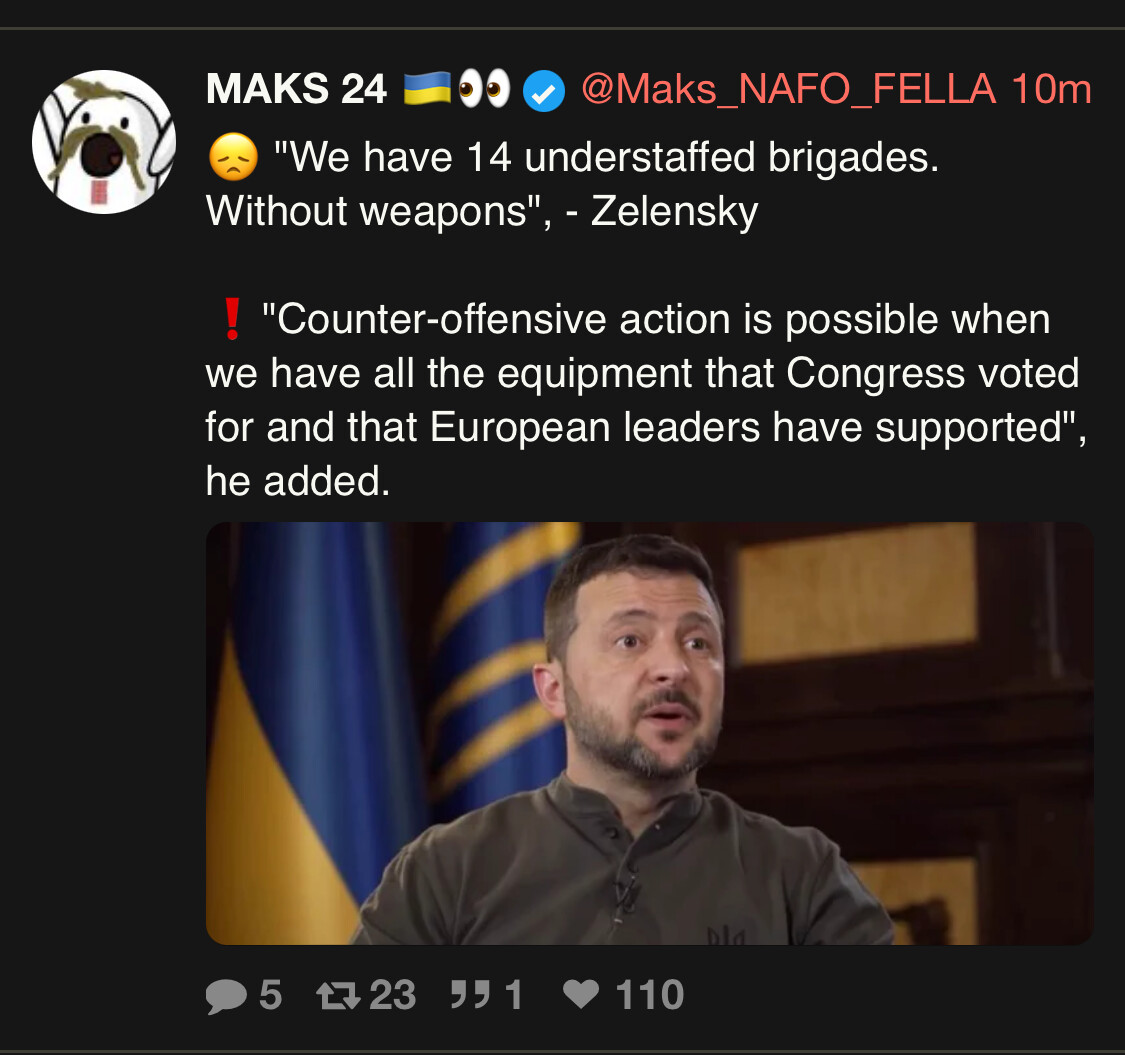Image resolution: width=1125 pixels, height=1055 pixels.
Task: Open the attached Zelensky image
Action: (x=650, y=733)
